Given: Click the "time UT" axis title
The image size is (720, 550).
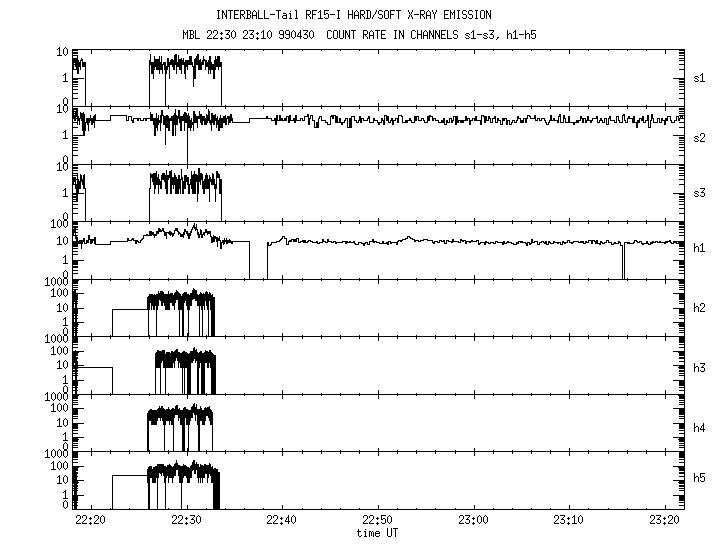Looking at the screenshot, I should click(378, 534).
